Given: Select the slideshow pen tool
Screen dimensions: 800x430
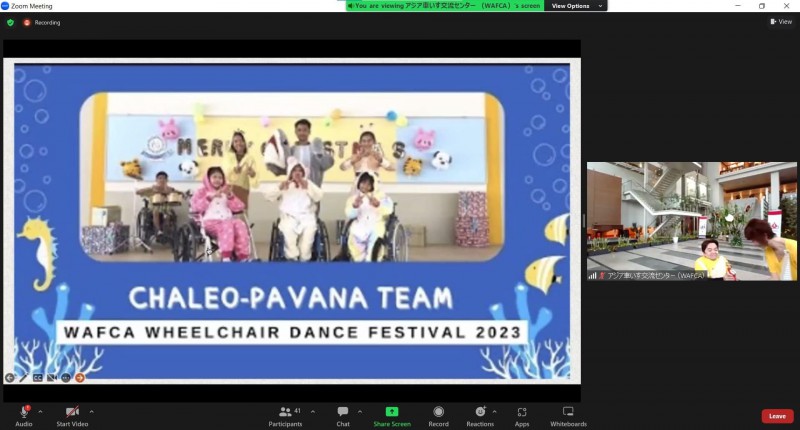Looking at the screenshot, I should pos(23,377).
